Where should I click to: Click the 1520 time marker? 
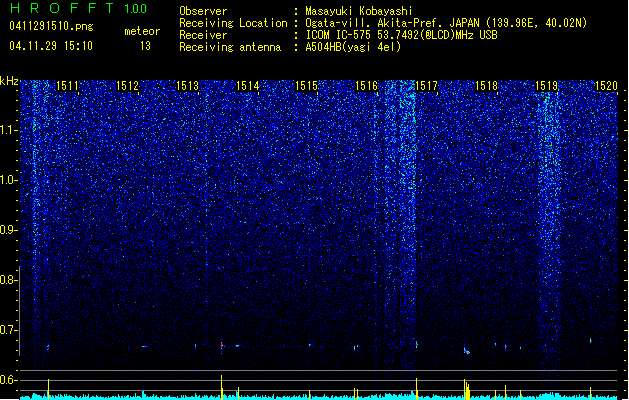606,86
